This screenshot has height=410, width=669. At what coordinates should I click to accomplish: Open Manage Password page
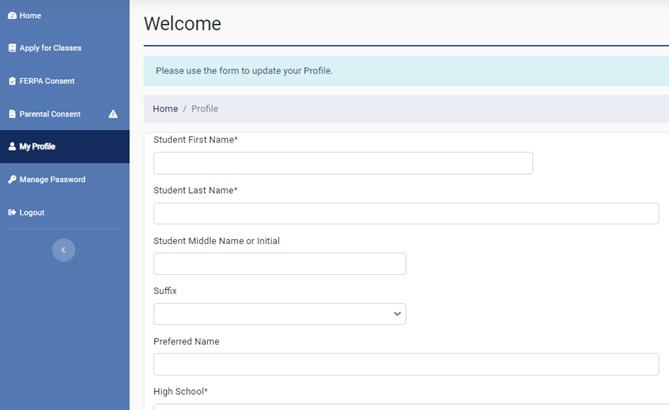64,179
